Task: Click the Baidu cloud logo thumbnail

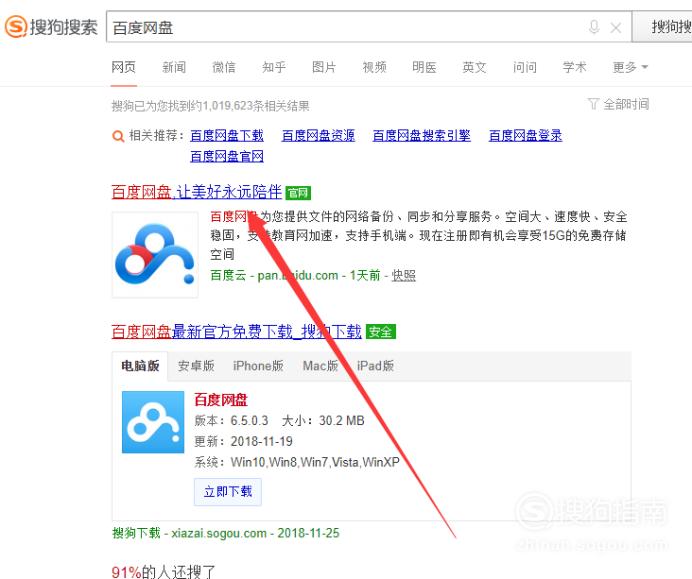Action: coord(155,255)
